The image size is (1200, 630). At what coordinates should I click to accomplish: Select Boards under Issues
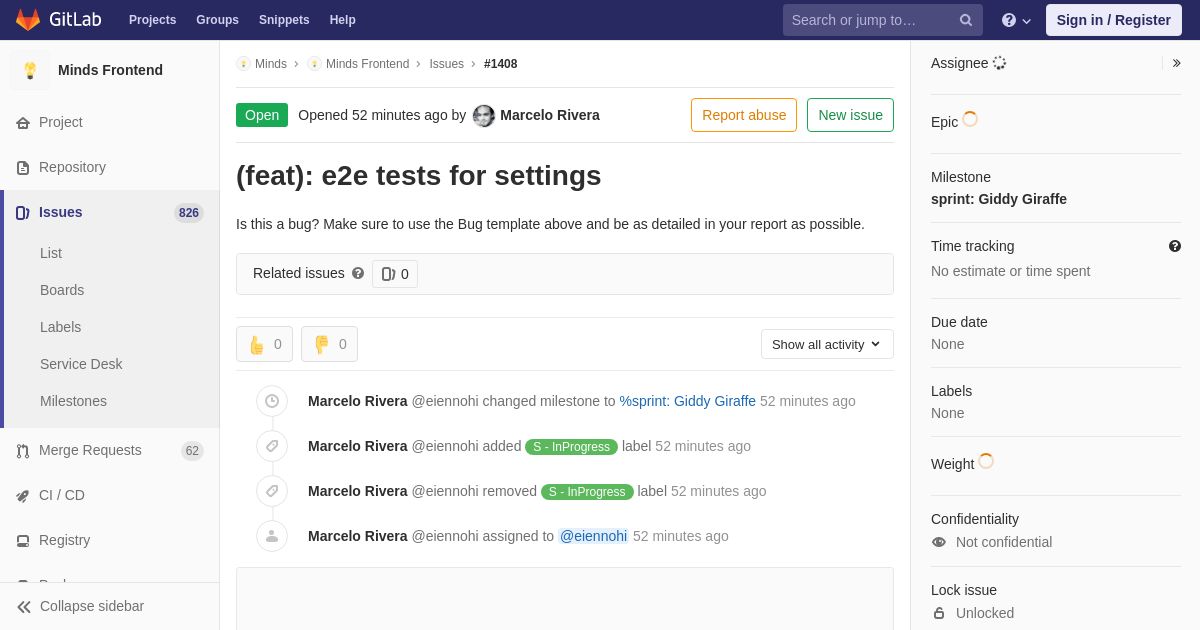tap(62, 290)
